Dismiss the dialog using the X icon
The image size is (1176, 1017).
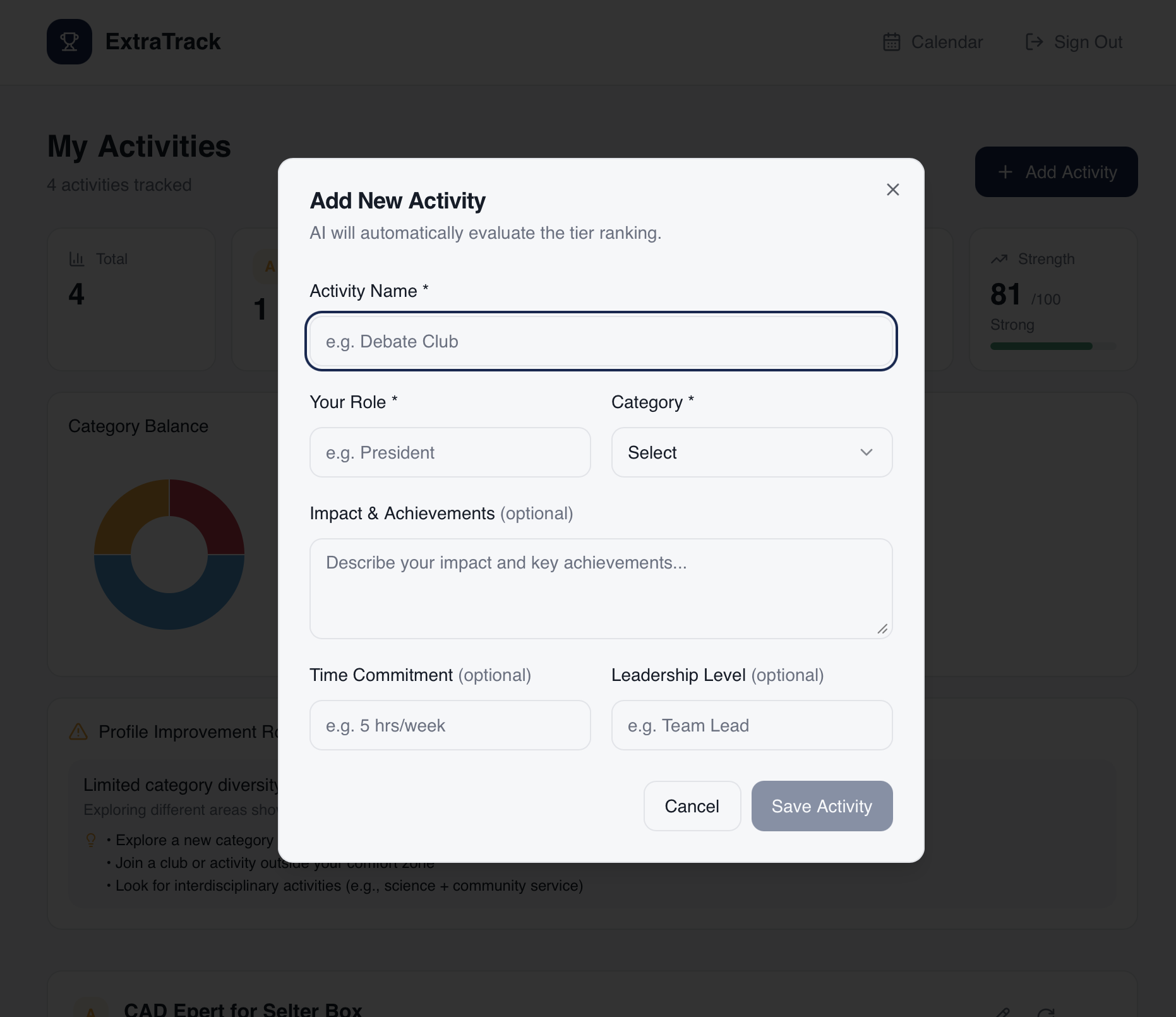(892, 190)
